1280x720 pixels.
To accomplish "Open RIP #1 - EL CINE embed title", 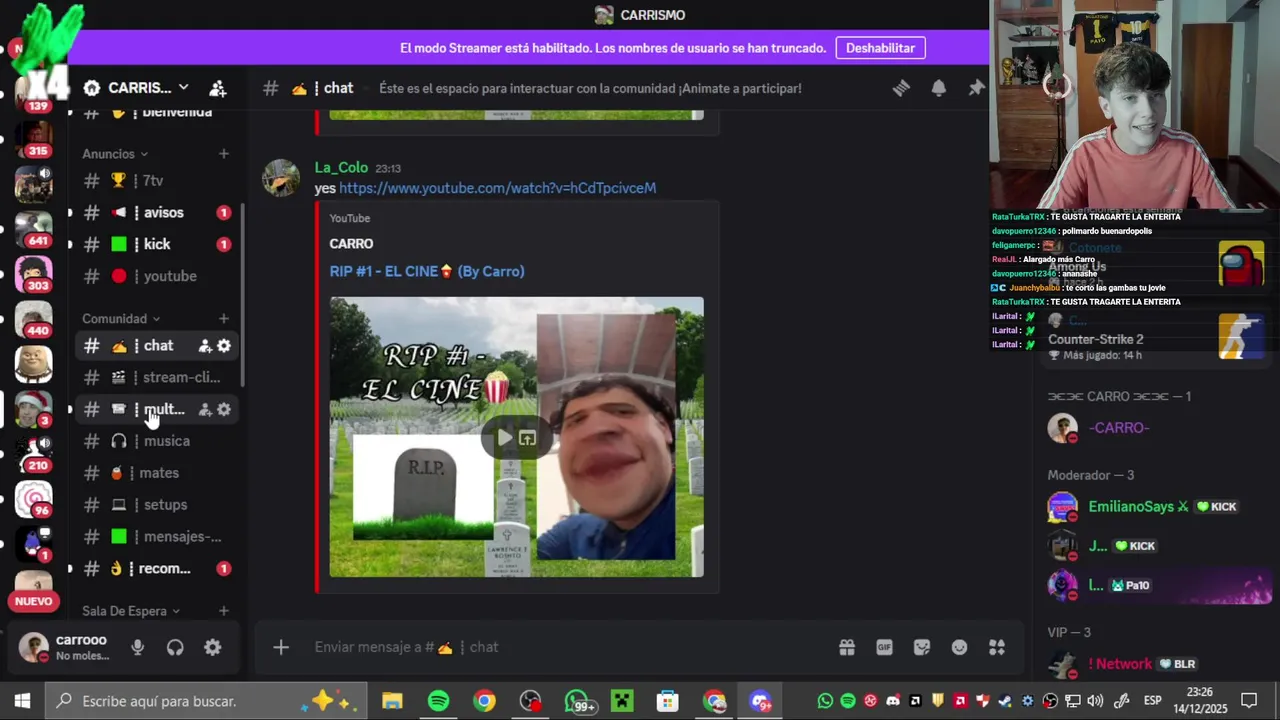I will point(427,271).
